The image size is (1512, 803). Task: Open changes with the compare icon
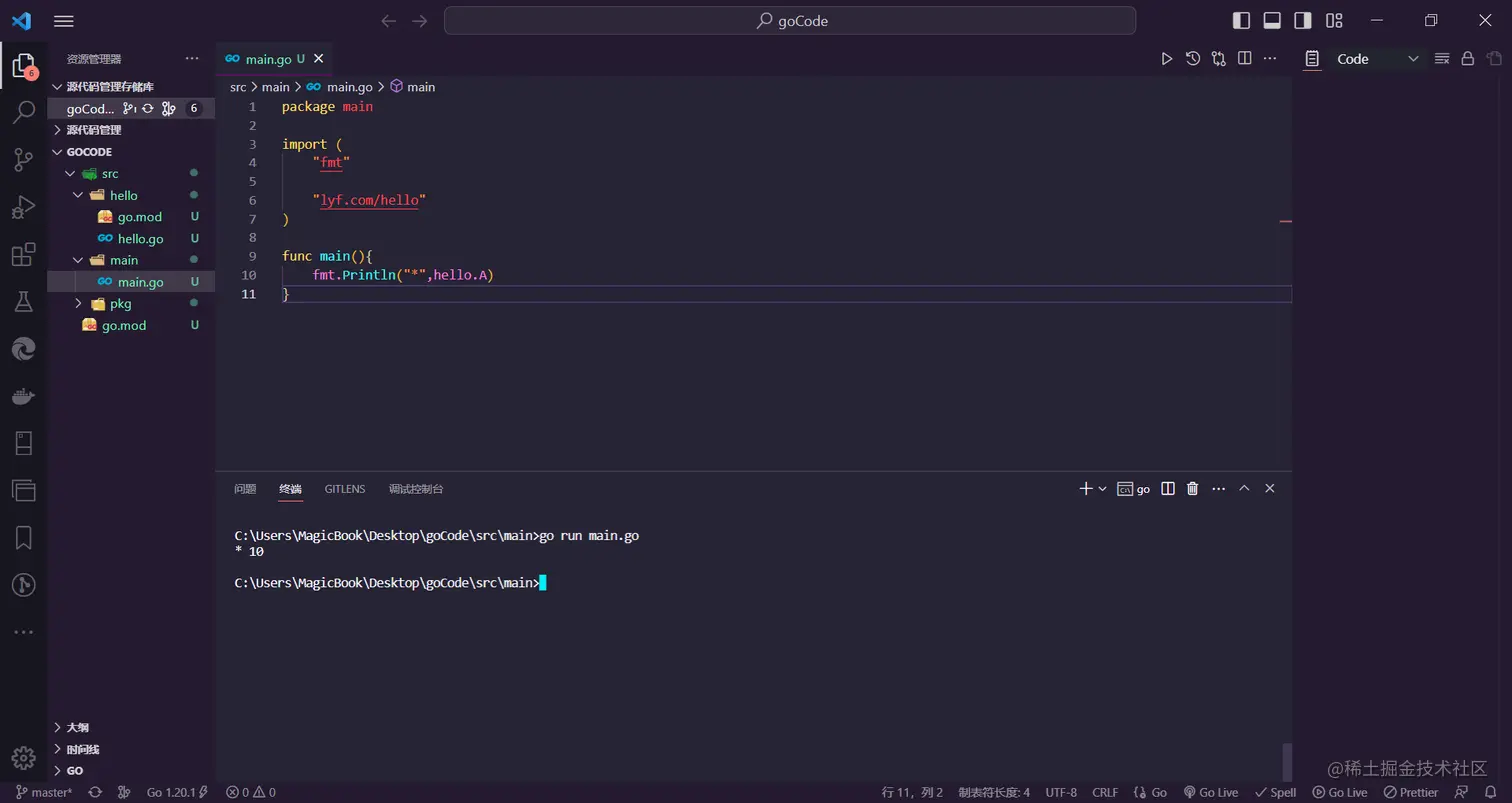1219,59
